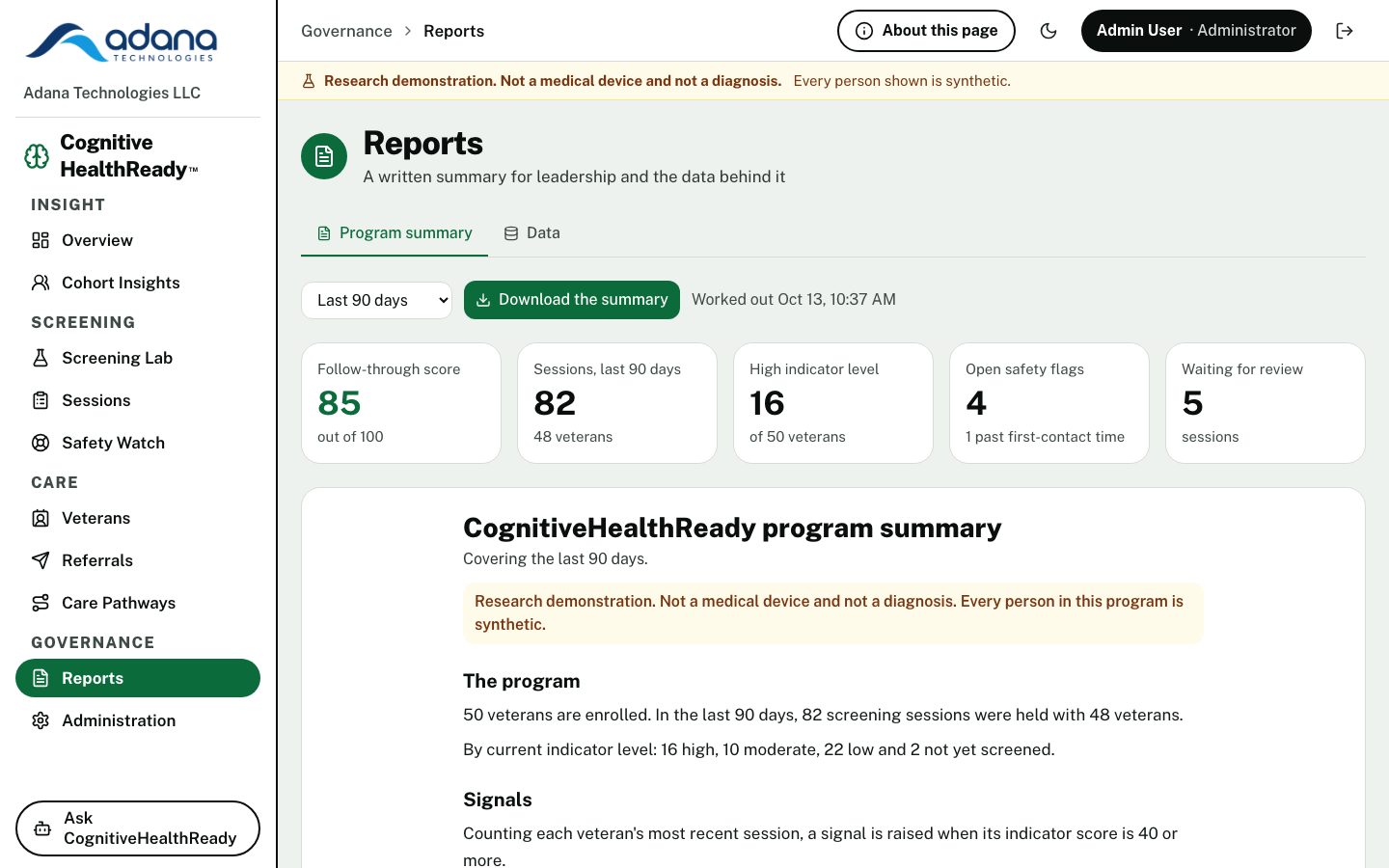Click the 'Signals' heading
The width and height of the screenshot is (1389, 868).
(498, 800)
